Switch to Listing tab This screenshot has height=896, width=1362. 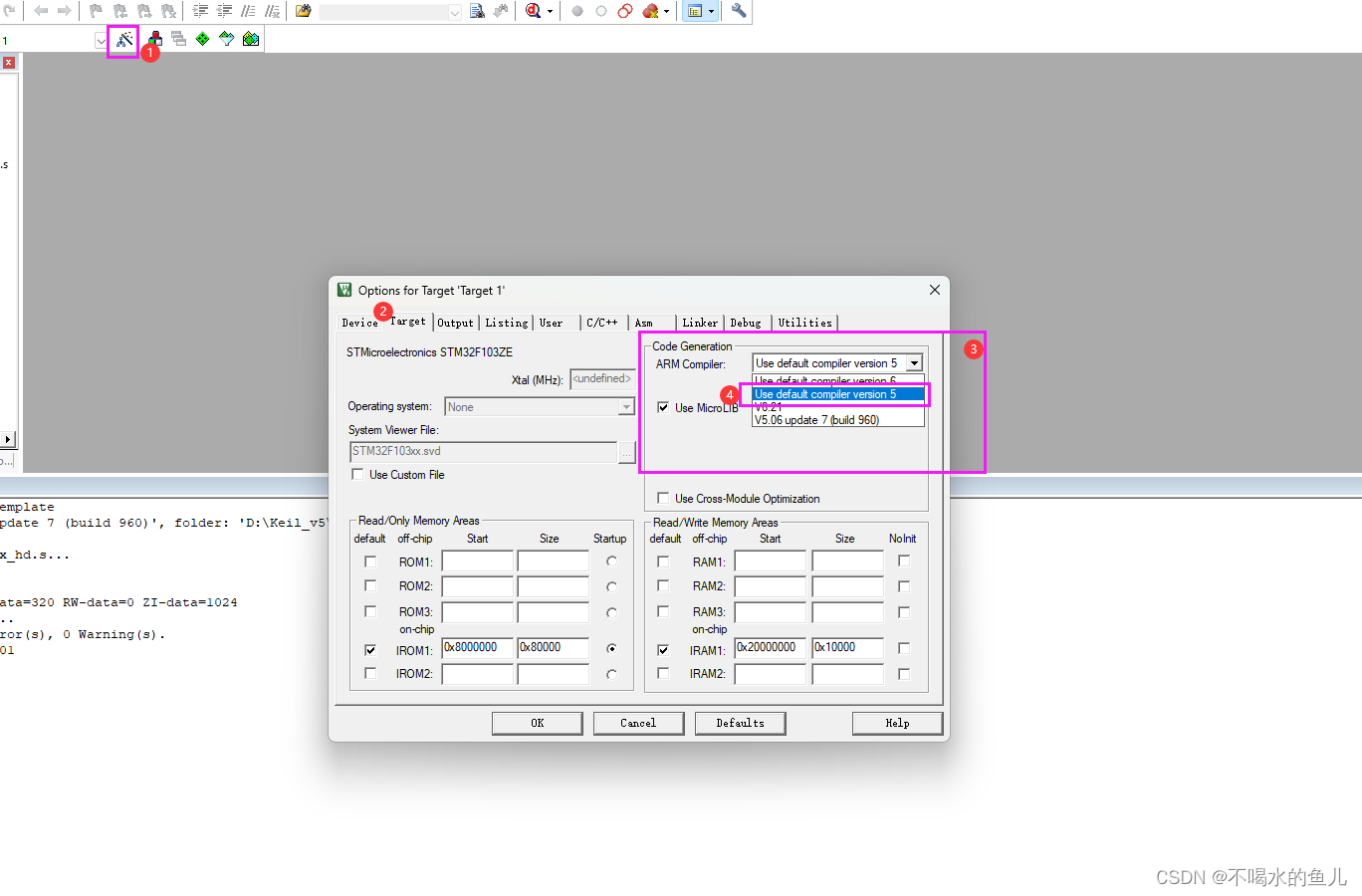click(x=507, y=323)
